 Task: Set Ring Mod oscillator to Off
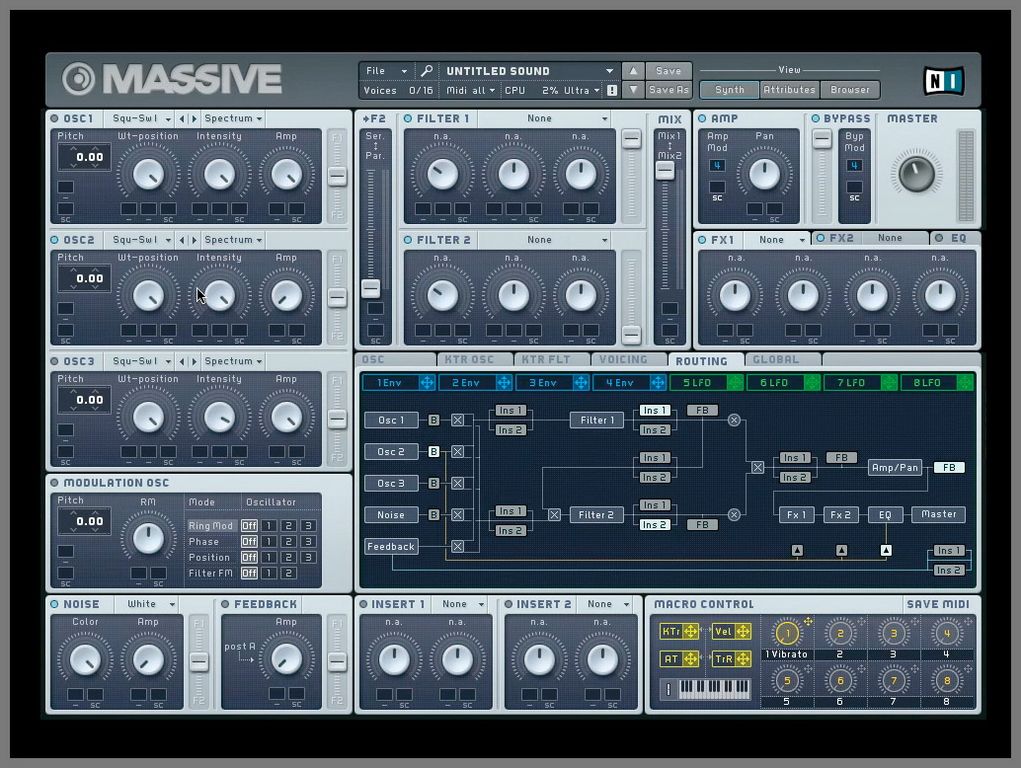tap(249, 526)
